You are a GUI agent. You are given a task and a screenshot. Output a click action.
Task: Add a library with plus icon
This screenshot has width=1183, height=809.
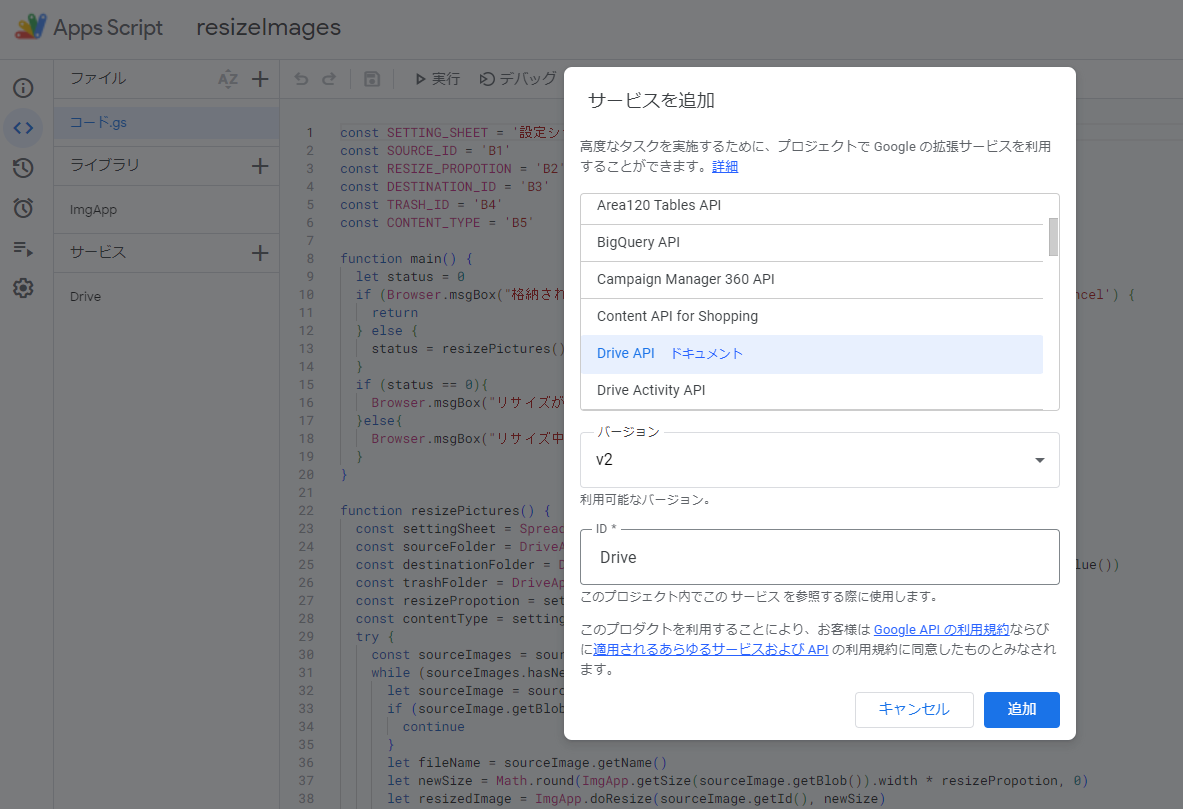pyautogui.click(x=260, y=166)
